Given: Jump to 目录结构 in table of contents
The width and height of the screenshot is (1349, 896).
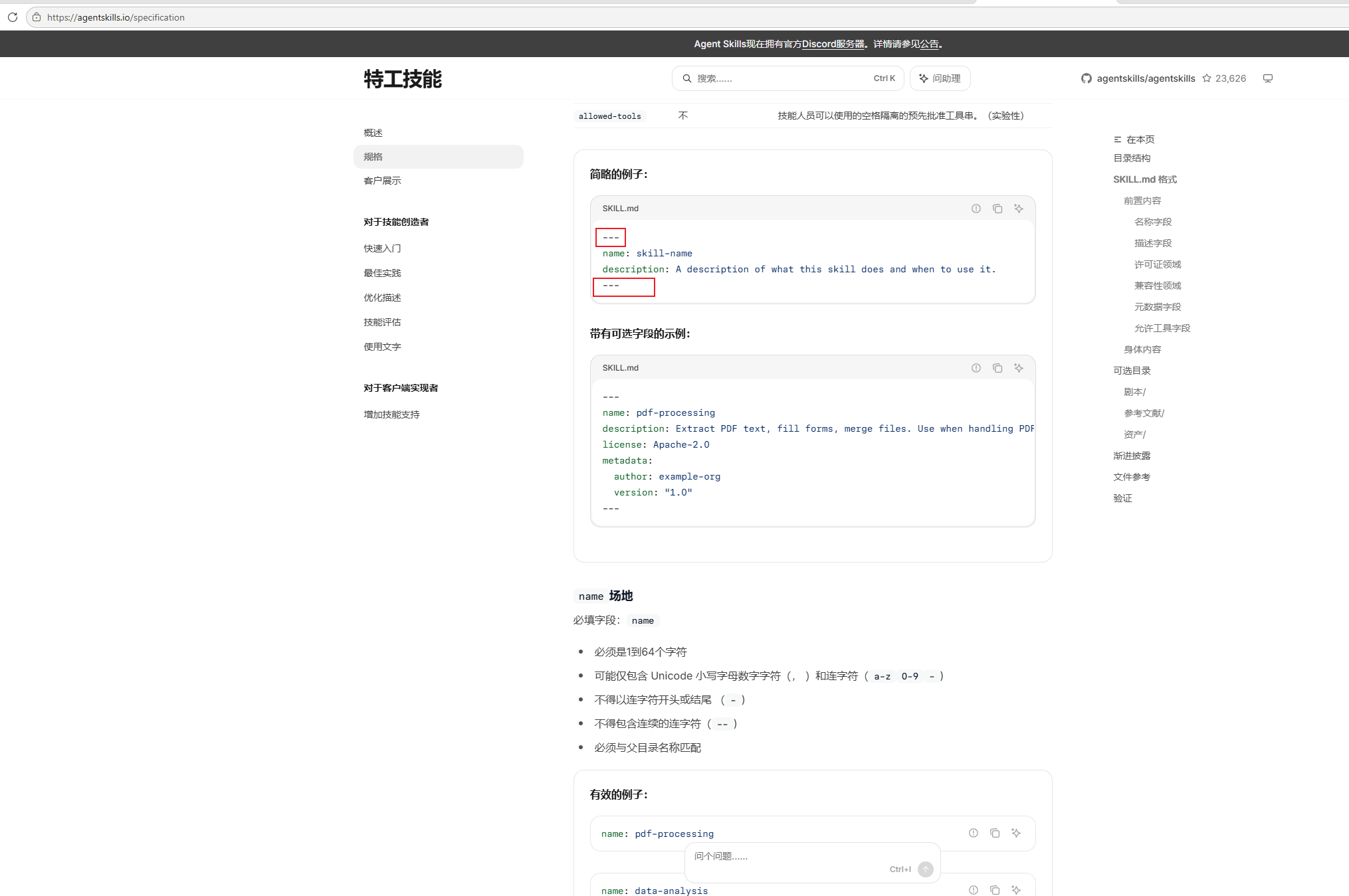Looking at the screenshot, I should 1132,158.
